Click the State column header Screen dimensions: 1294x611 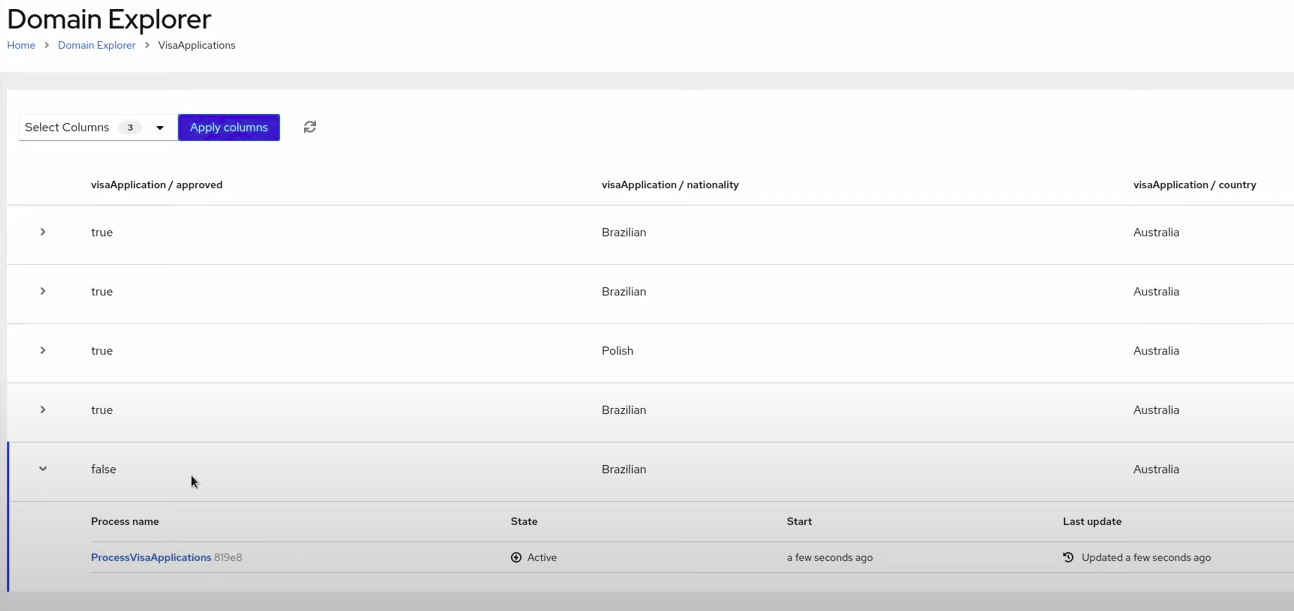(524, 522)
